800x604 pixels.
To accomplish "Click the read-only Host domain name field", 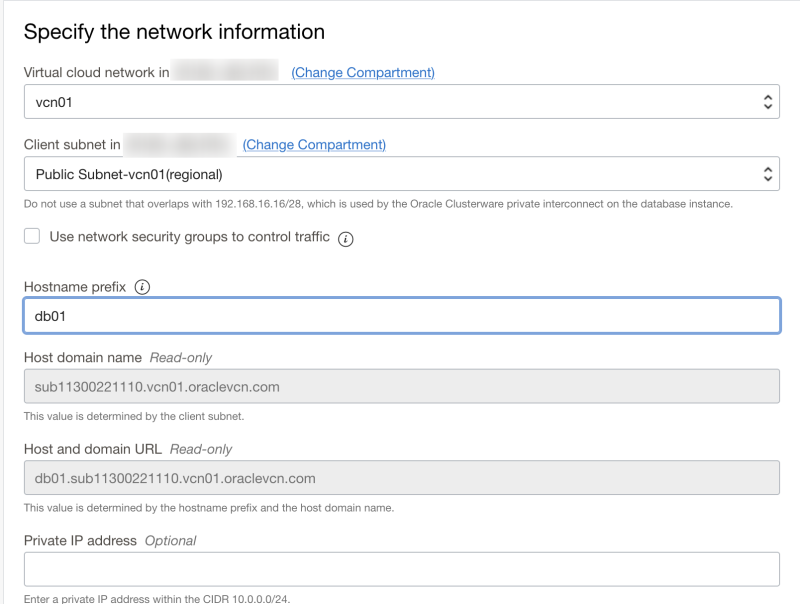I will click(400, 386).
